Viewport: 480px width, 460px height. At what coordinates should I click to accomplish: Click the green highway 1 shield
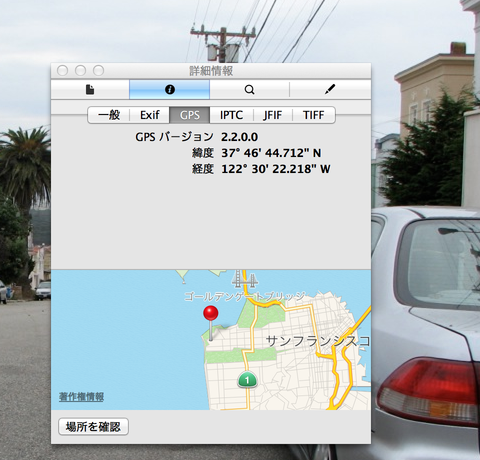[247, 380]
